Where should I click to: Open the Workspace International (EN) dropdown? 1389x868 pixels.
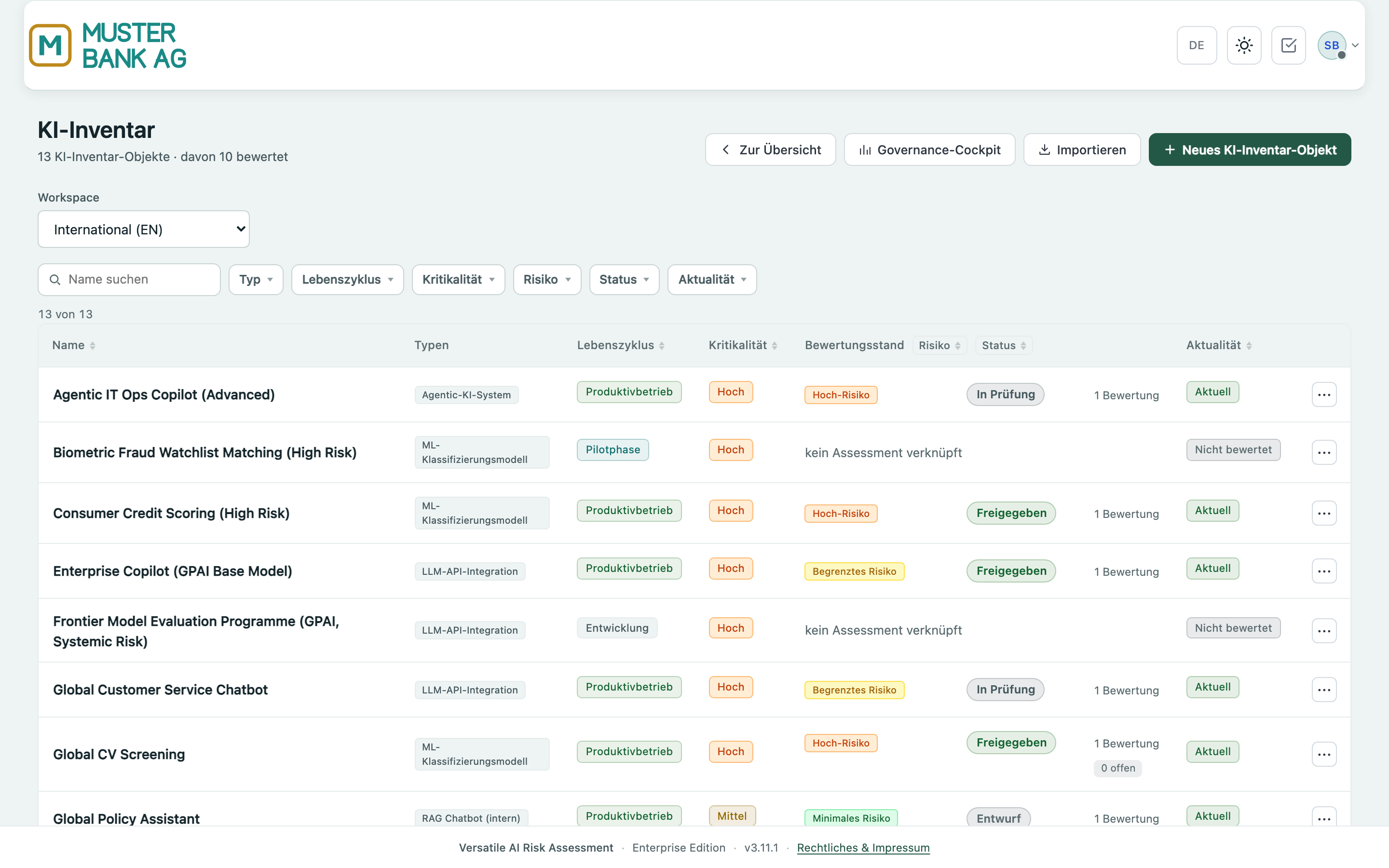click(x=144, y=229)
